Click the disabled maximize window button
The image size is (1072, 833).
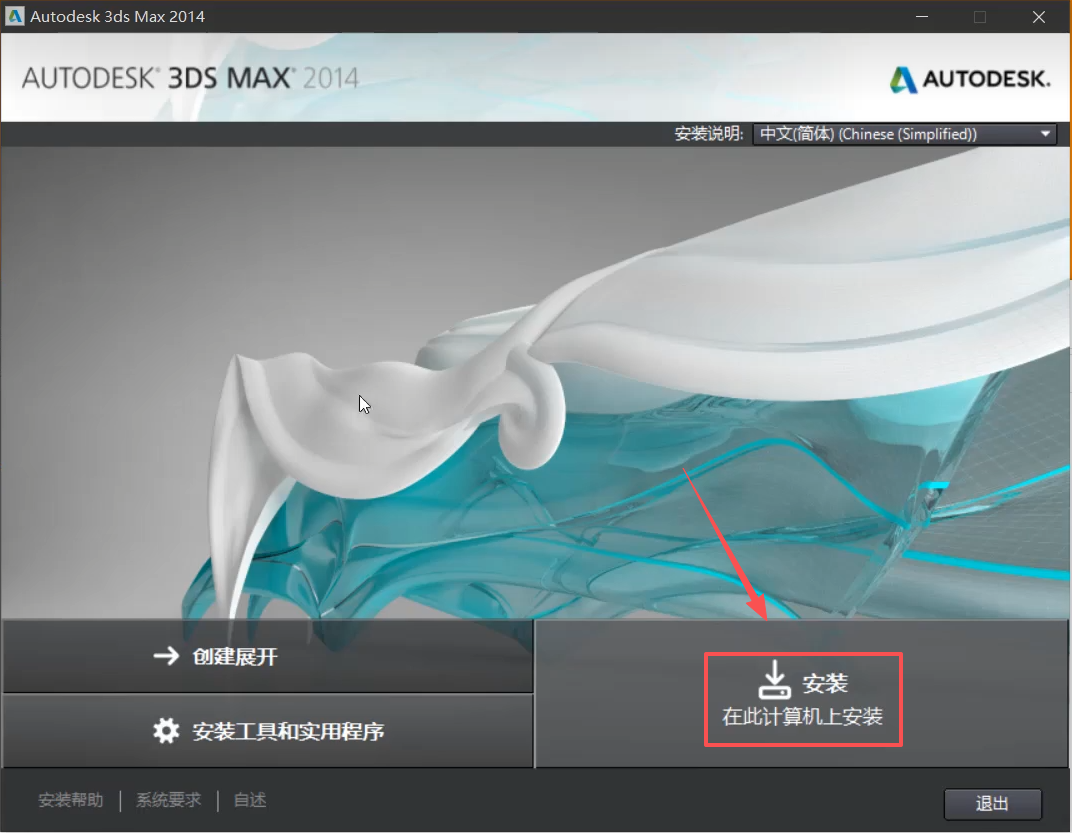coord(980,17)
